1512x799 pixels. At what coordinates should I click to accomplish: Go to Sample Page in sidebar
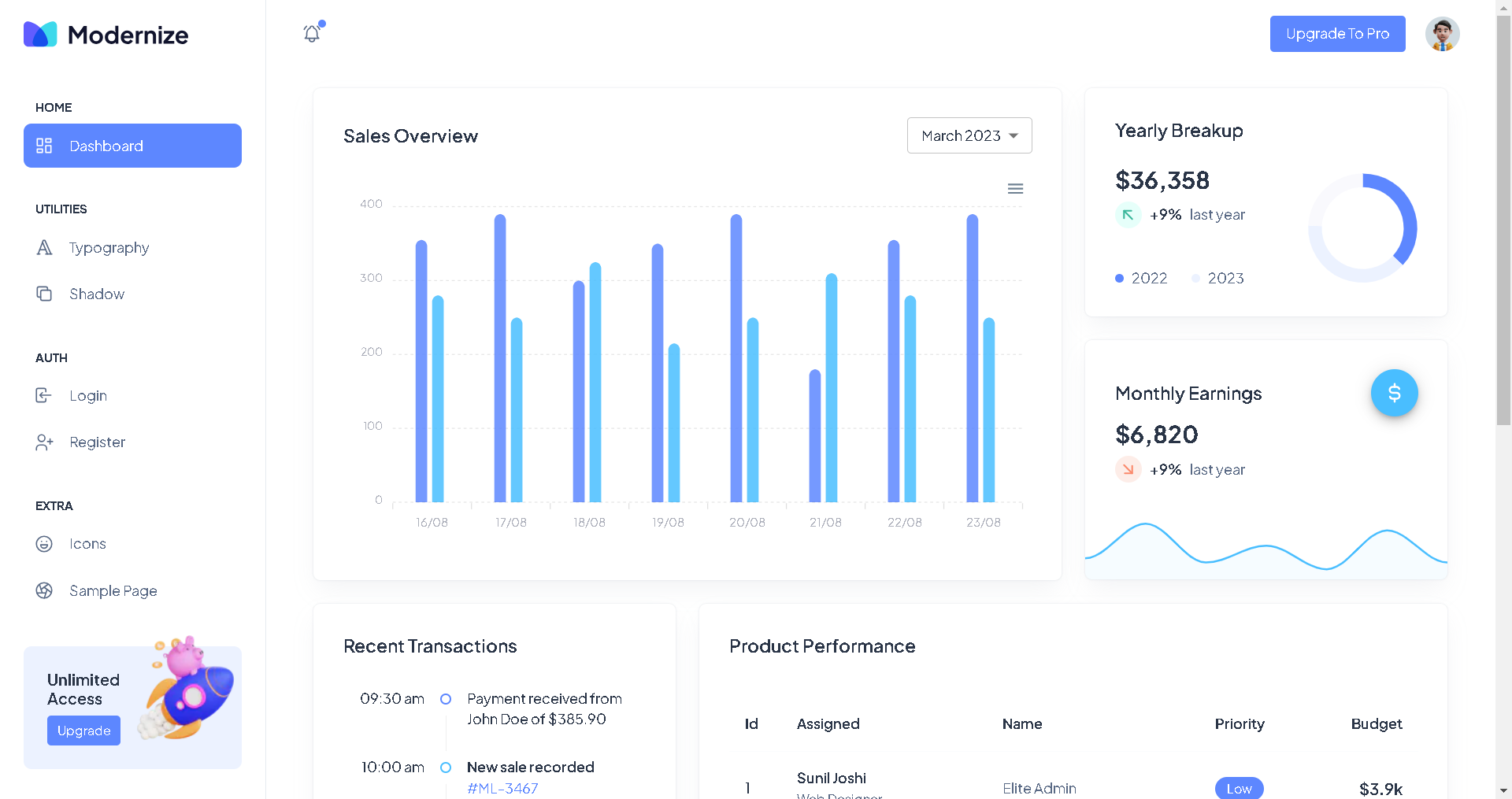tap(113, 591)
